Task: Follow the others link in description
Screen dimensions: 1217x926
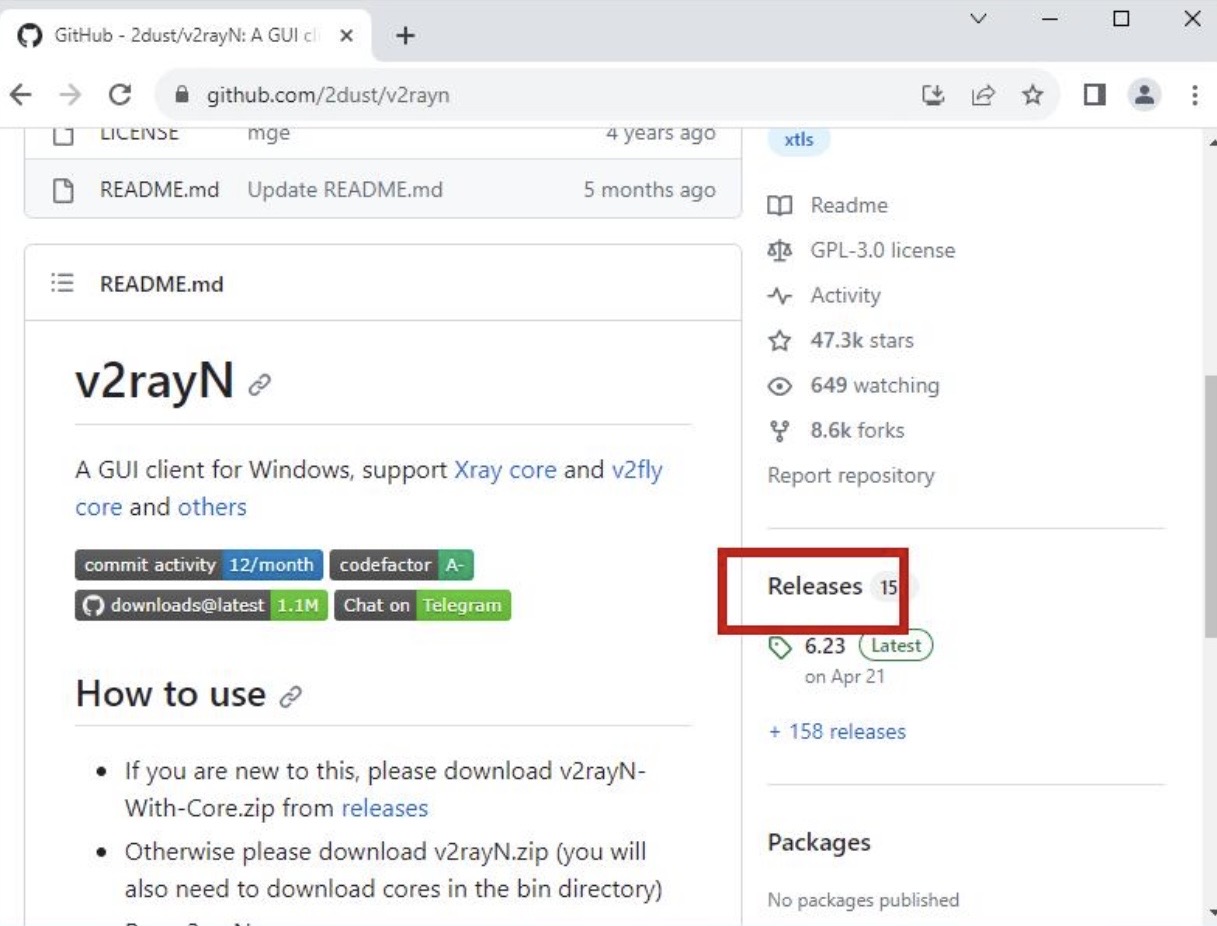Action: [x=212, y=507]
